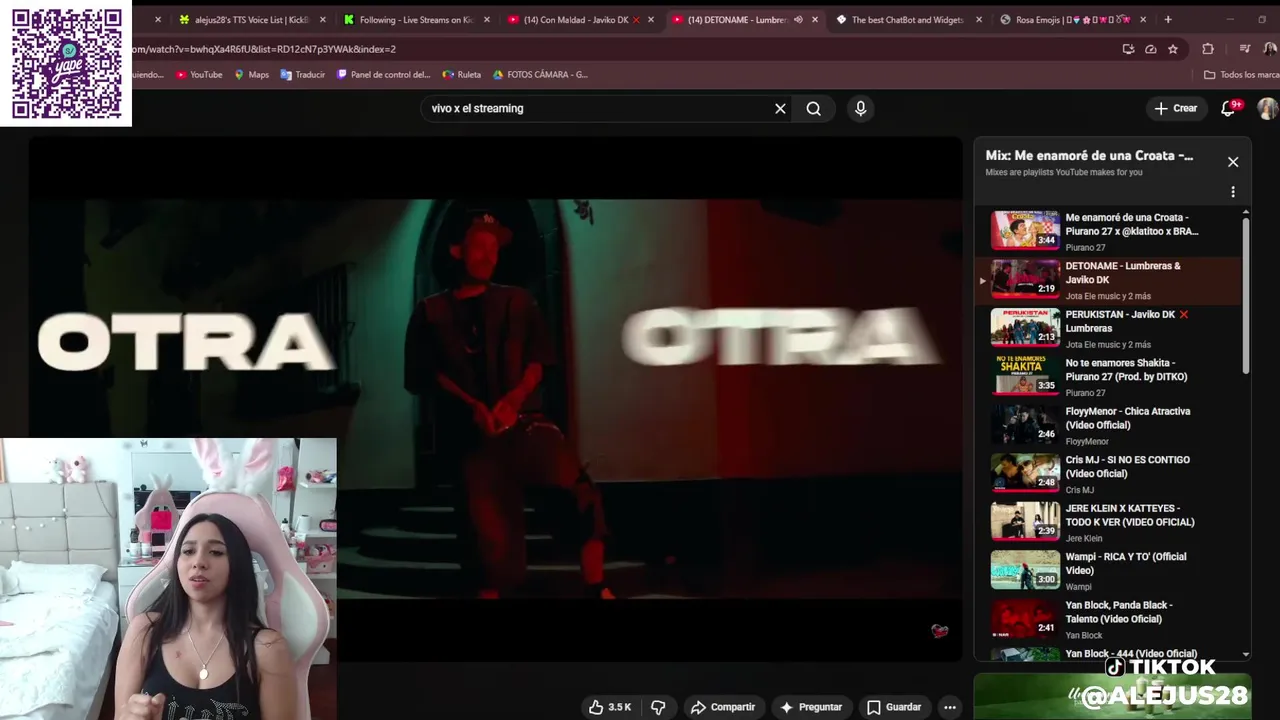This screenshot has height=720, width=1280.
Task: Open a new browser tab
Action: (x=1167, y=19)
